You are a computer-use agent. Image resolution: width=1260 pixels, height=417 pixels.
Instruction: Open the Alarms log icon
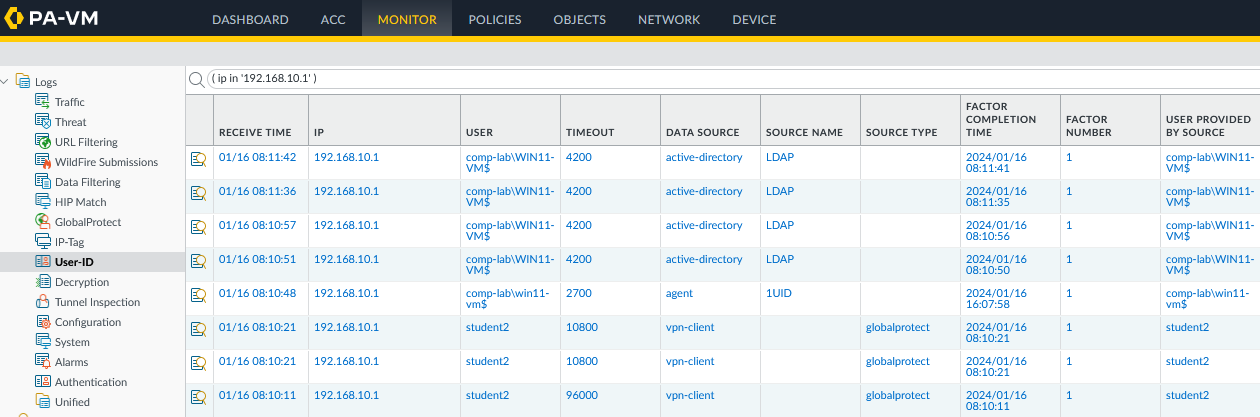point(43,361)
